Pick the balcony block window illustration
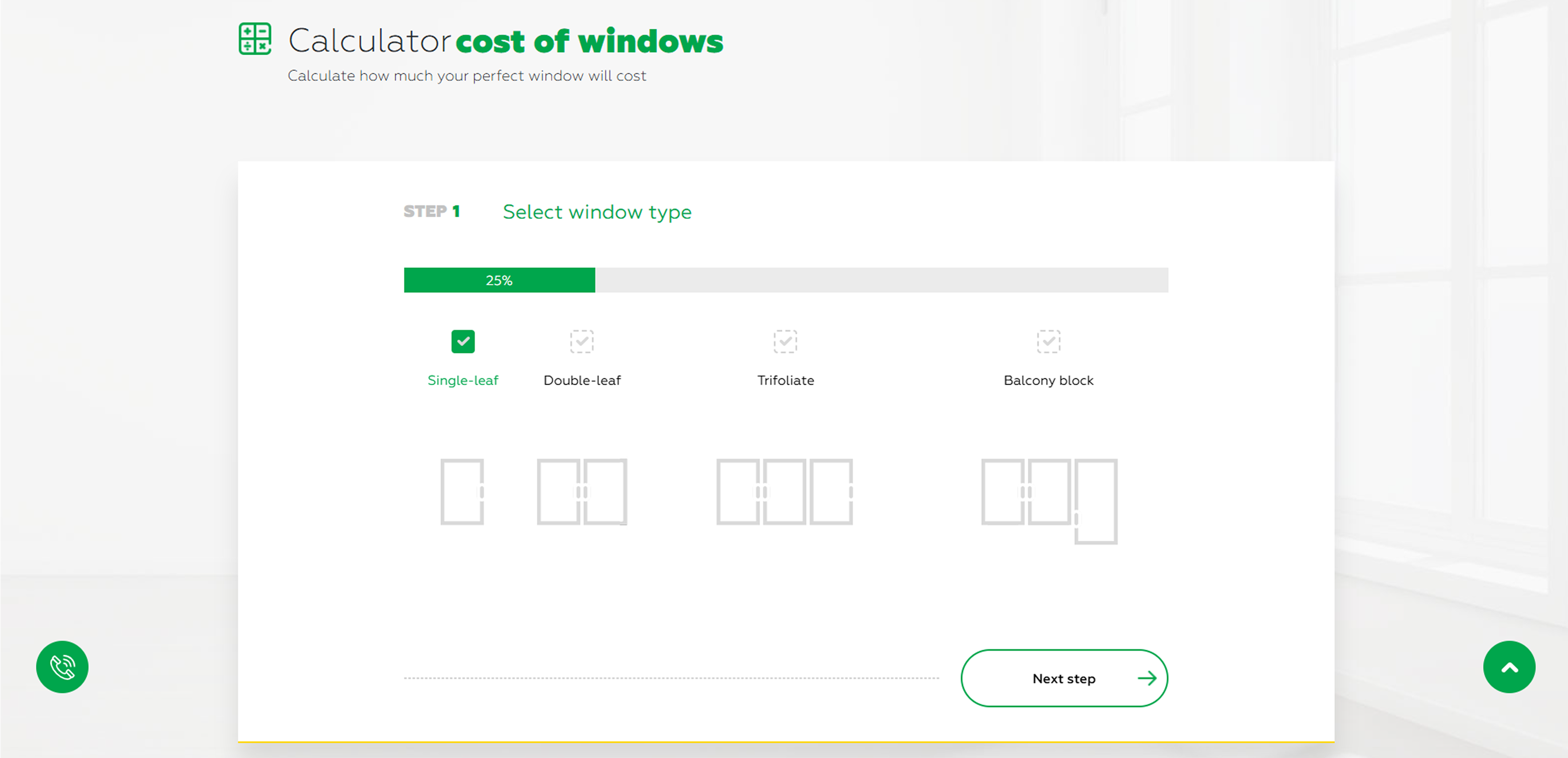Image resolution: width=1568 pixels, height=758 pixels. pos(1049,501)
